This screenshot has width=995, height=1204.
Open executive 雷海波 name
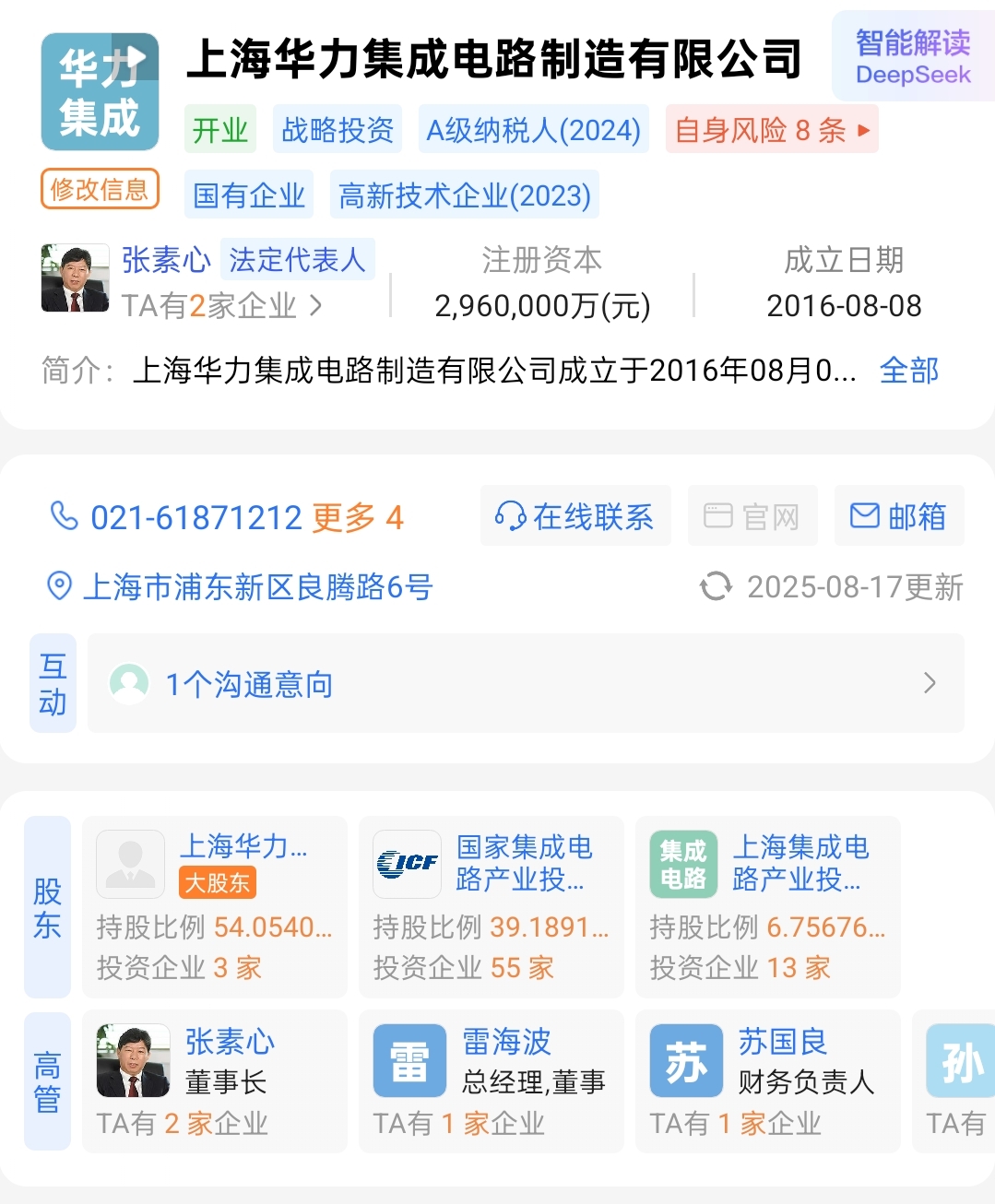coord(506,1041)
